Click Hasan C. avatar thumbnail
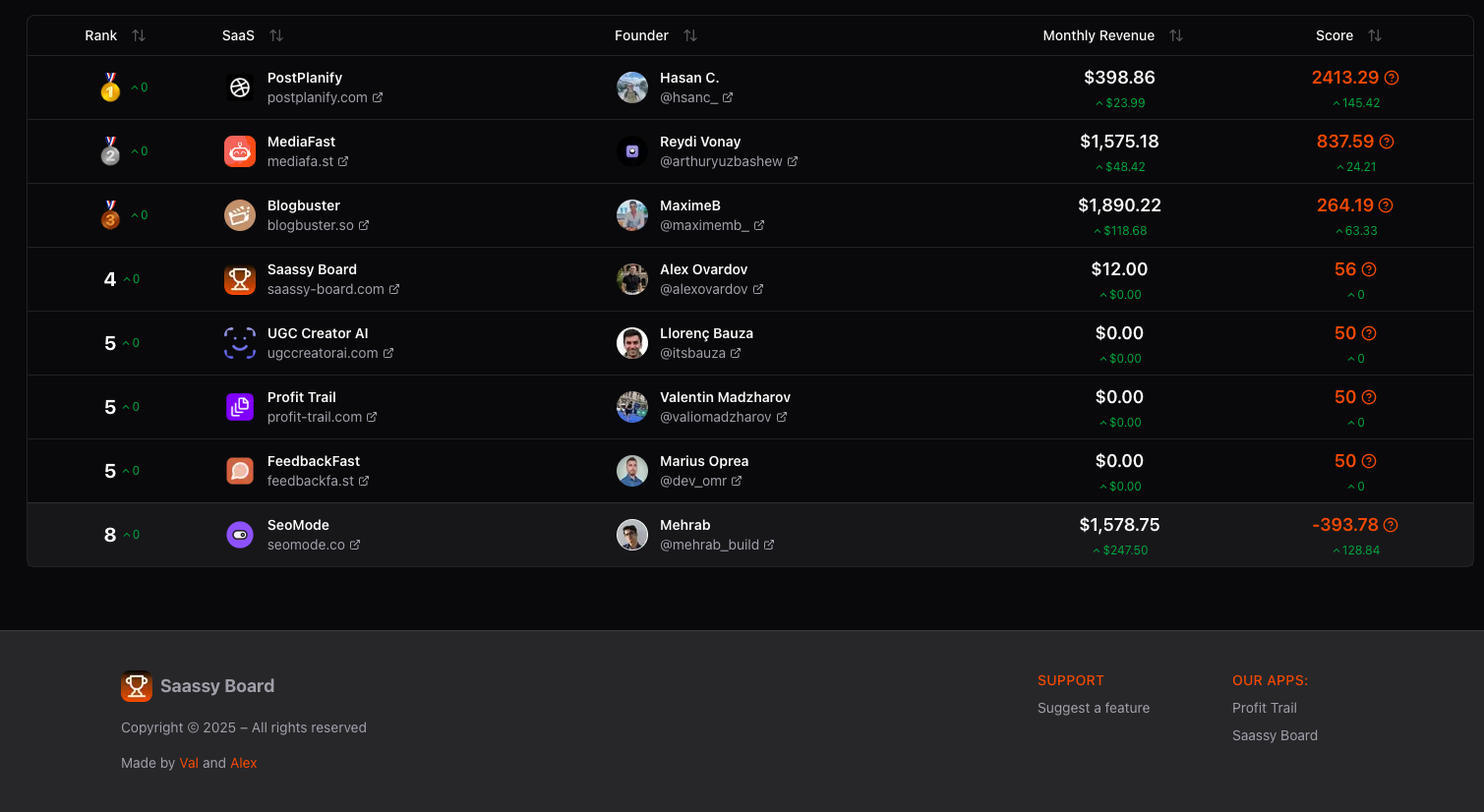 [632, 87]
